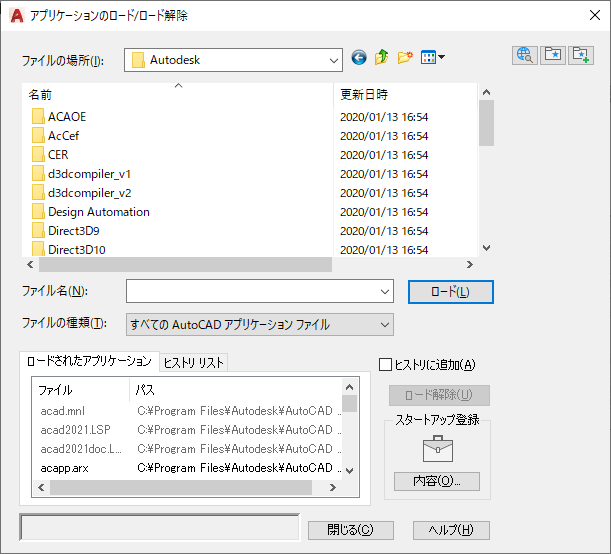This screenshot has height=554, width=611.
Task: Click the ファイル column header
Action: click(81, 390)
